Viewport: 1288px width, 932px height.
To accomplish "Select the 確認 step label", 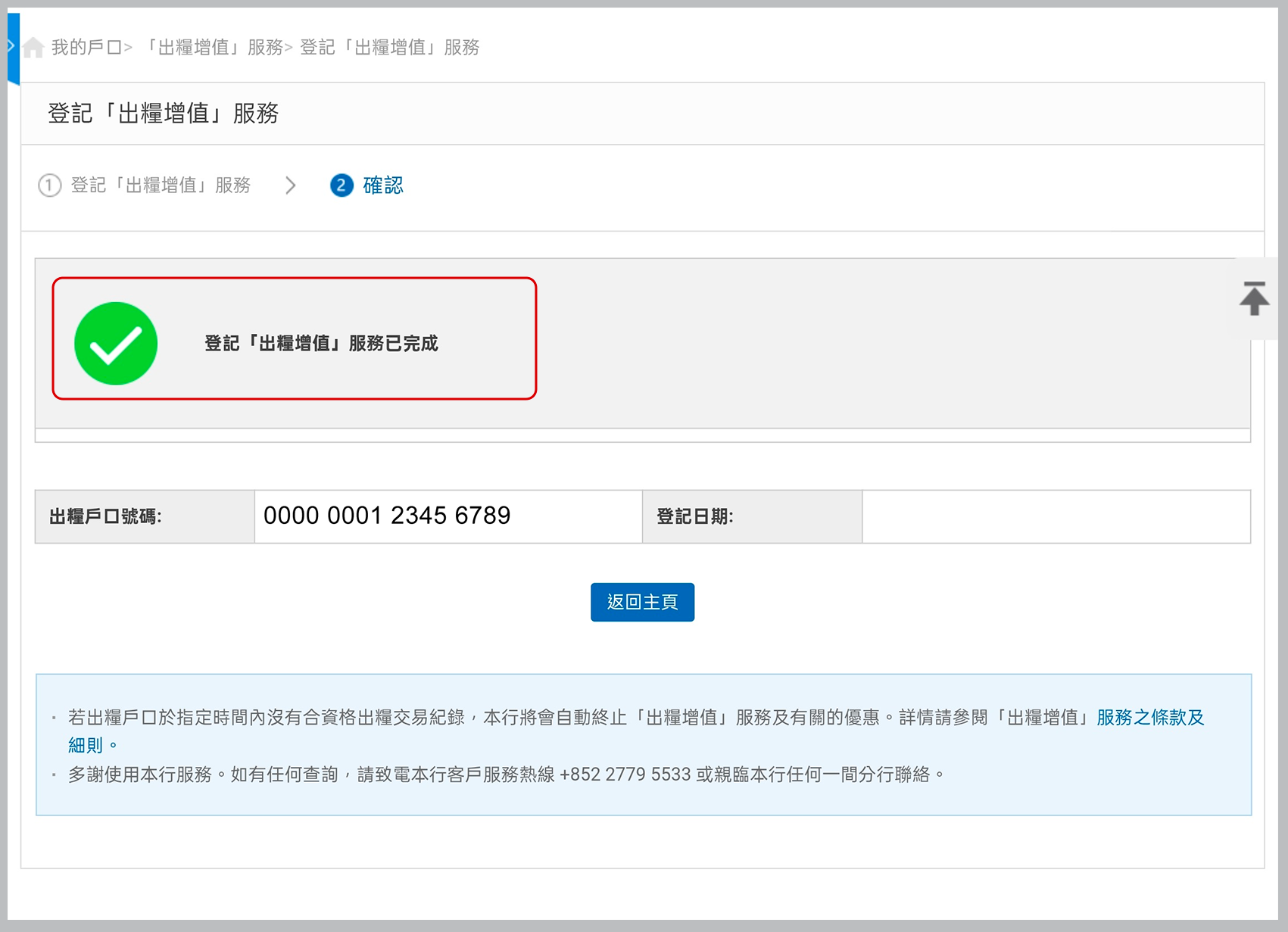I will [383, 185].
